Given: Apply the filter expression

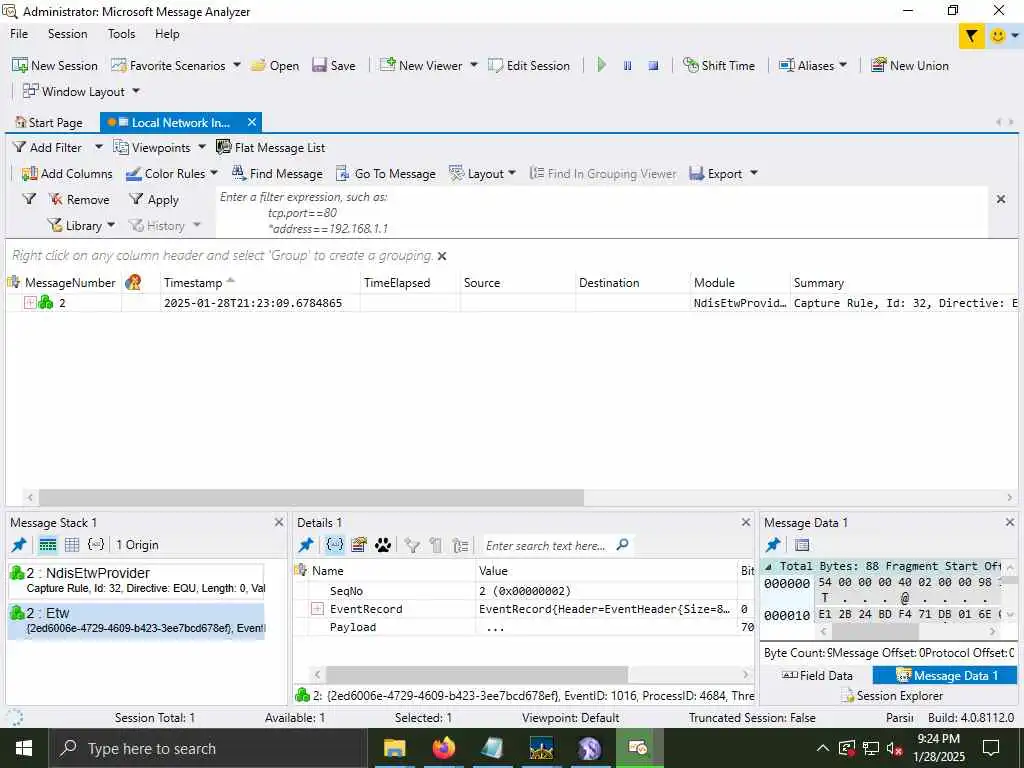Looking at the screenshot, I should pyautogui.click(x=153, y=200).
